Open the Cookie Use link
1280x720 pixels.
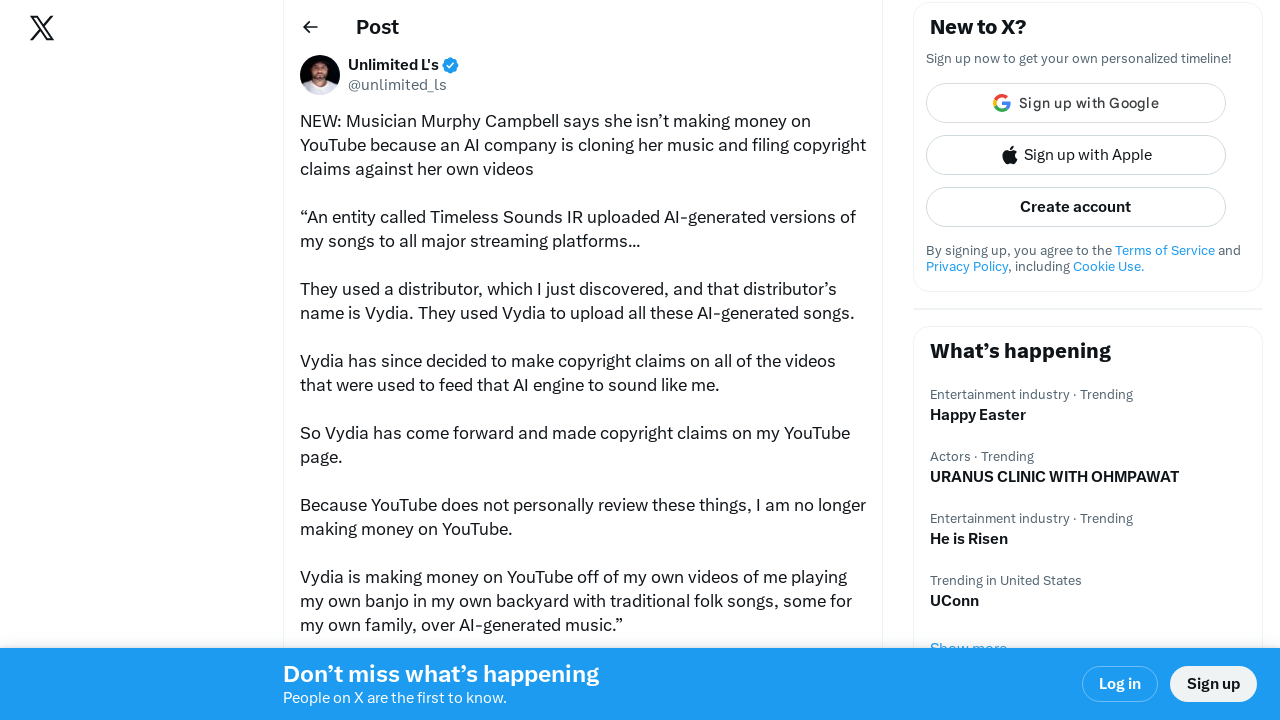1108,267
